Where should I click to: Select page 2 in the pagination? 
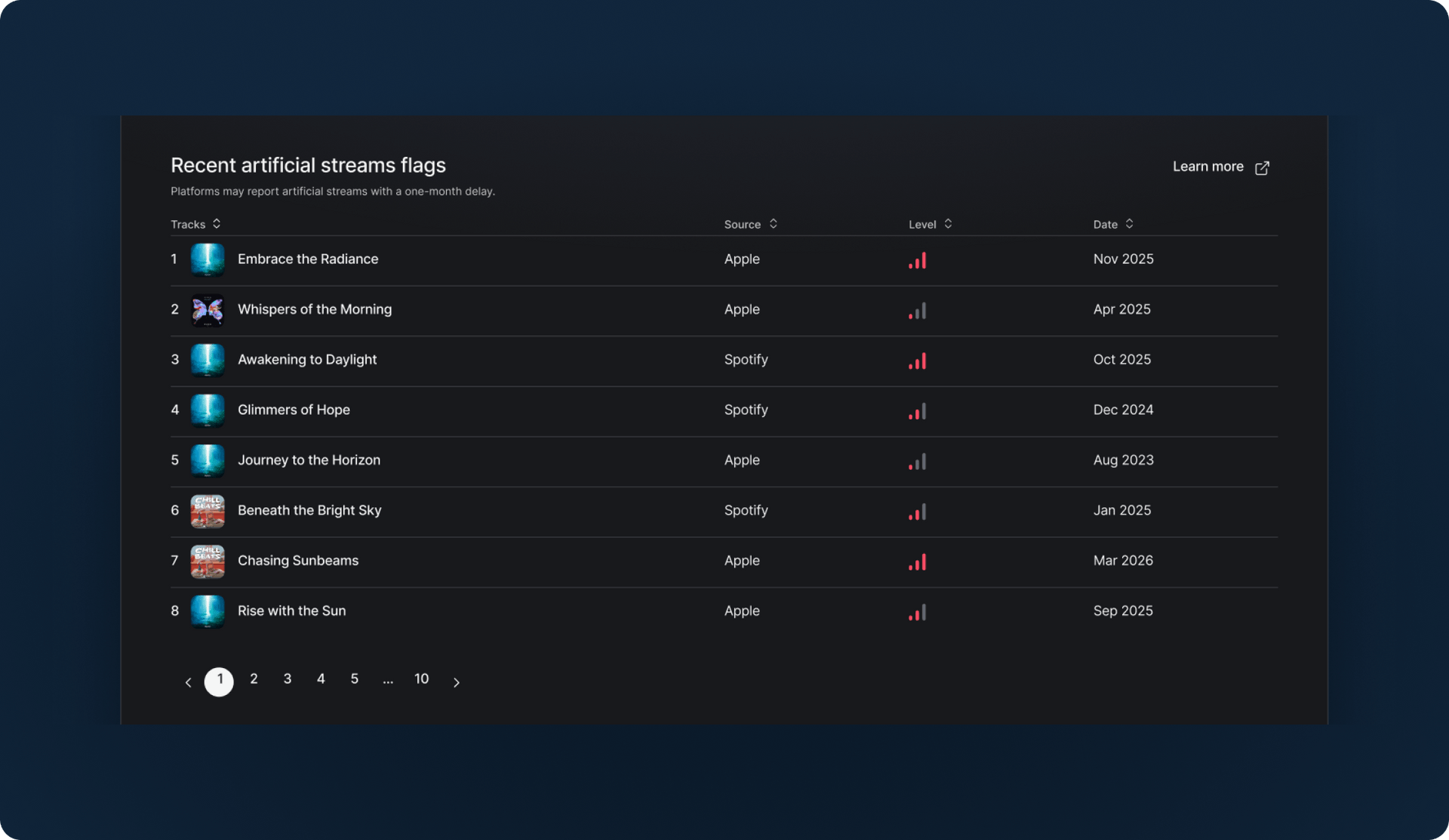(254, 678)
